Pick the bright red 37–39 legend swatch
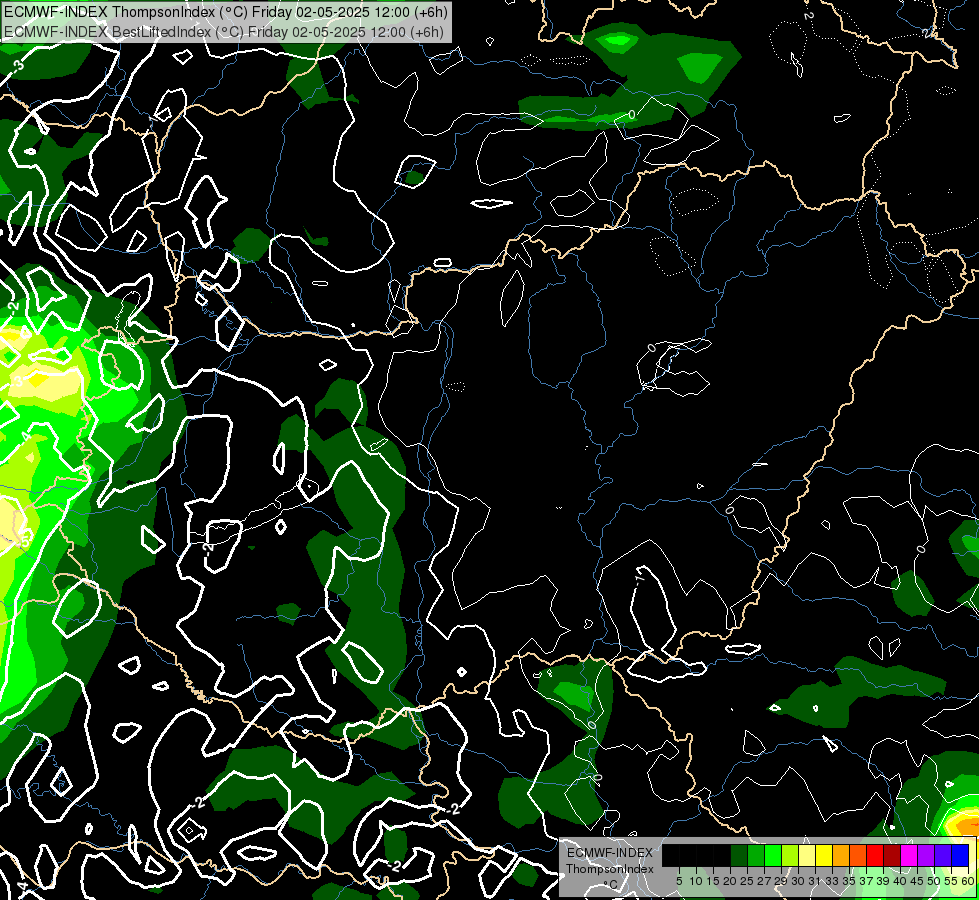Screen dimensions: 979x900 pyautogui.click(x=875, y=855)
